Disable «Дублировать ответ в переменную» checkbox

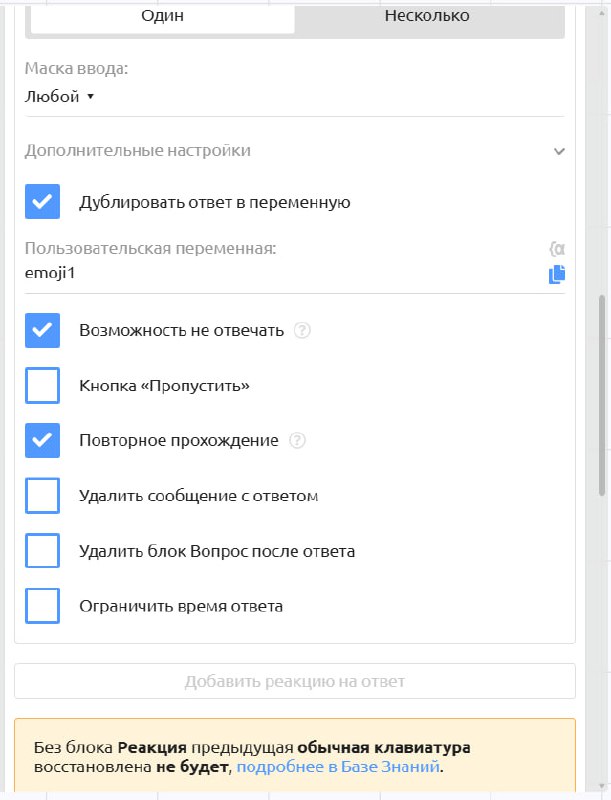coord(41,201)
